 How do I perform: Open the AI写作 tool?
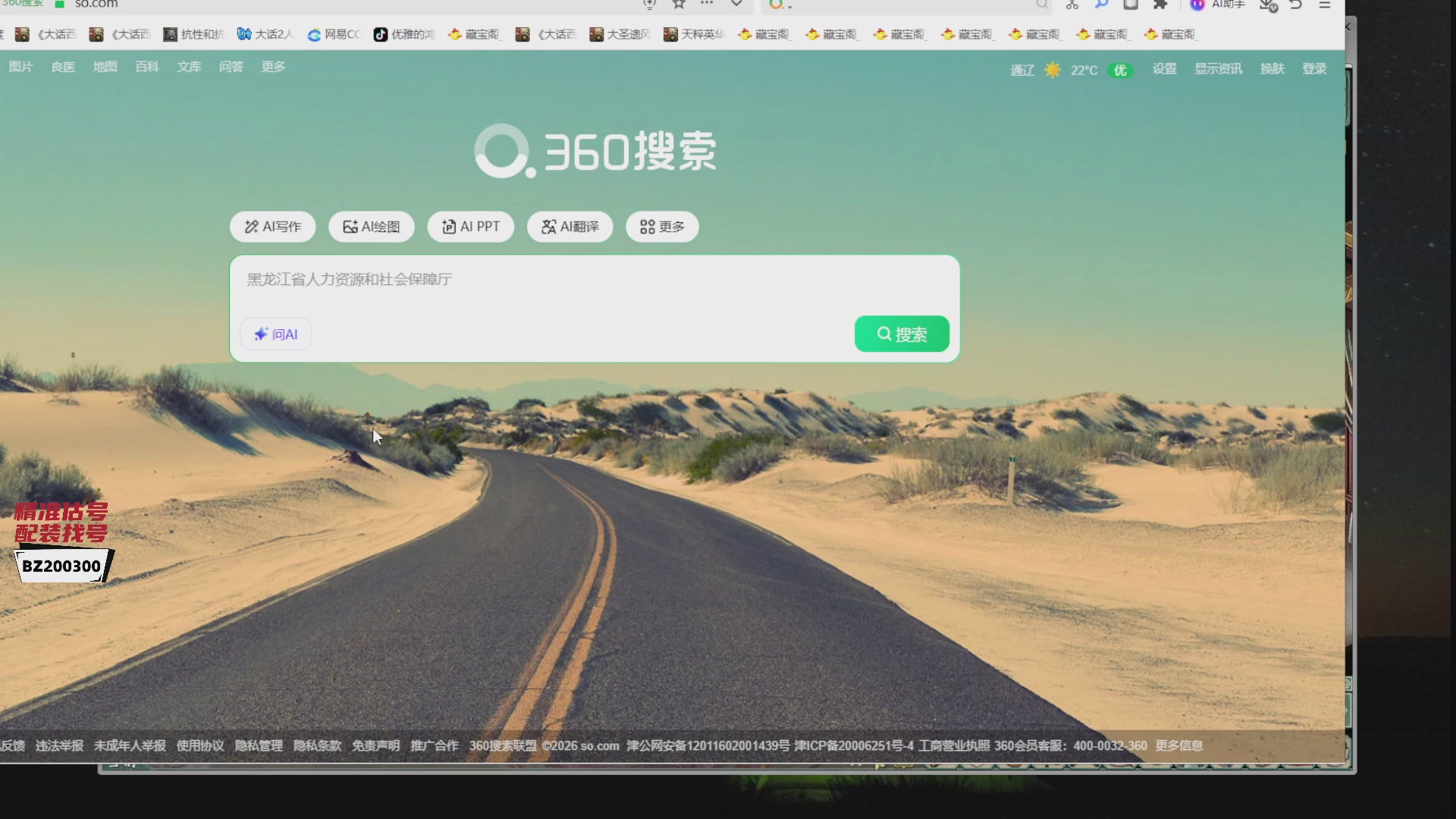click(x=272, y=227)
